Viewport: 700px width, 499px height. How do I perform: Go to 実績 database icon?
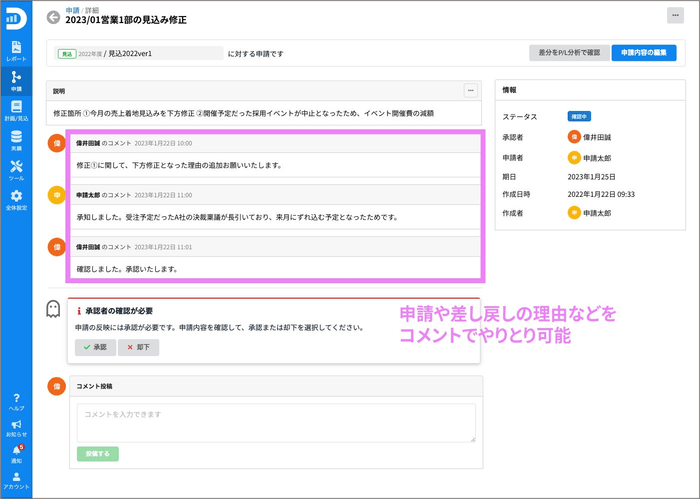pyautogui.click(x=16, y=140)
